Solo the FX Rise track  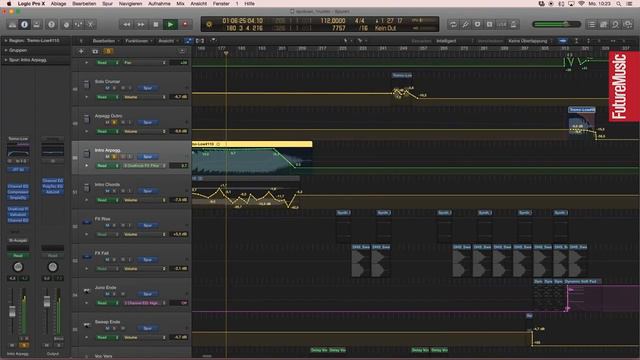coord(114,225)
